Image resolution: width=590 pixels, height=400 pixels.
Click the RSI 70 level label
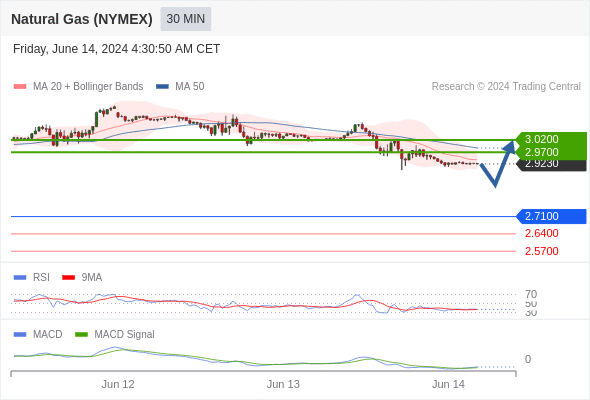pos(531,294)
